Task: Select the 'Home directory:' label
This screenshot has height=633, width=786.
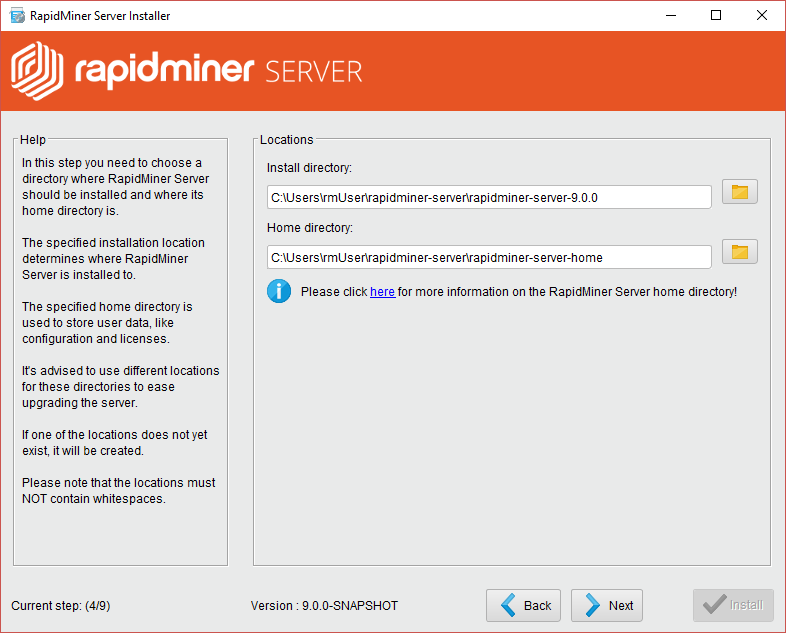Action: (310, 228)
